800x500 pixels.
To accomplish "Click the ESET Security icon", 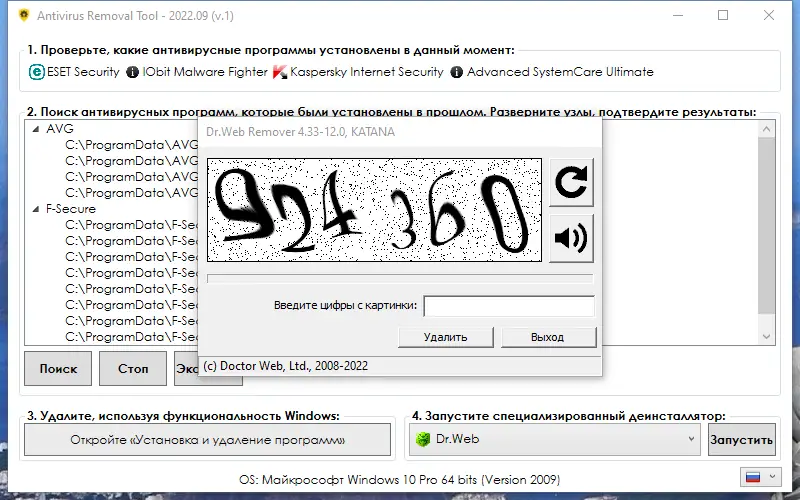I will (37, 72).
